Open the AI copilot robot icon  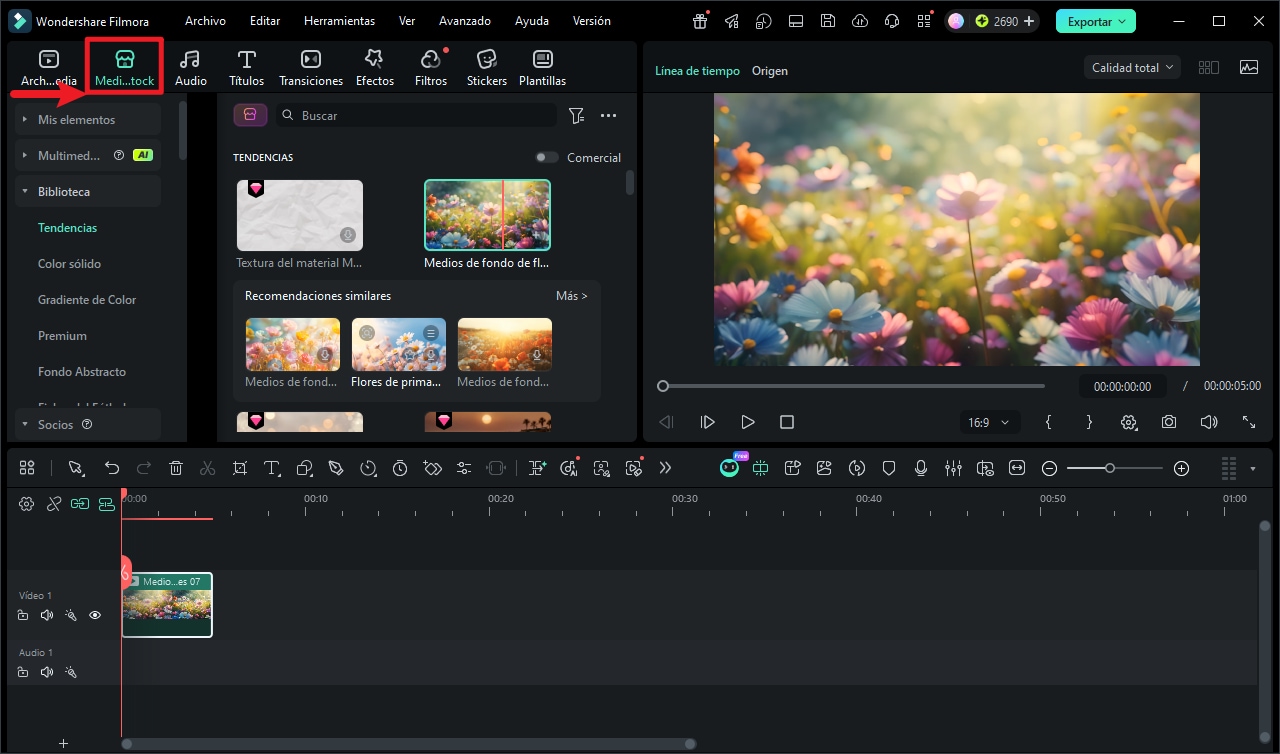click(x=730, y=467)
